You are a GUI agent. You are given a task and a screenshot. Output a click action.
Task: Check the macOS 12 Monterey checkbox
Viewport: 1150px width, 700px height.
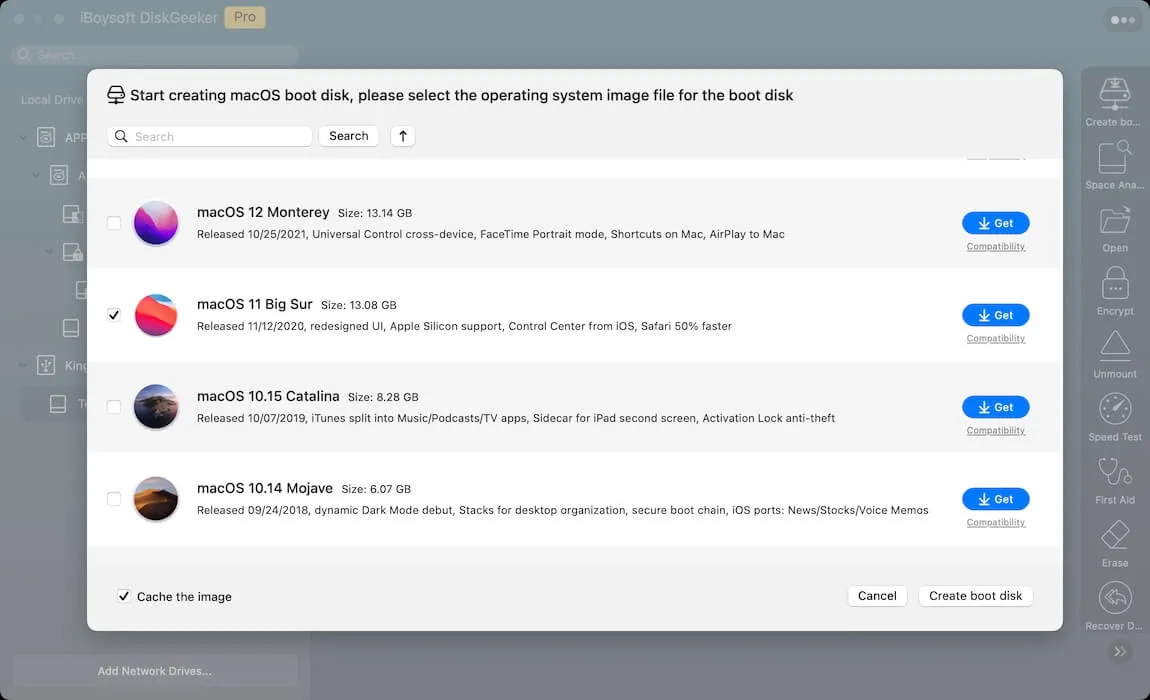[114, 222]
